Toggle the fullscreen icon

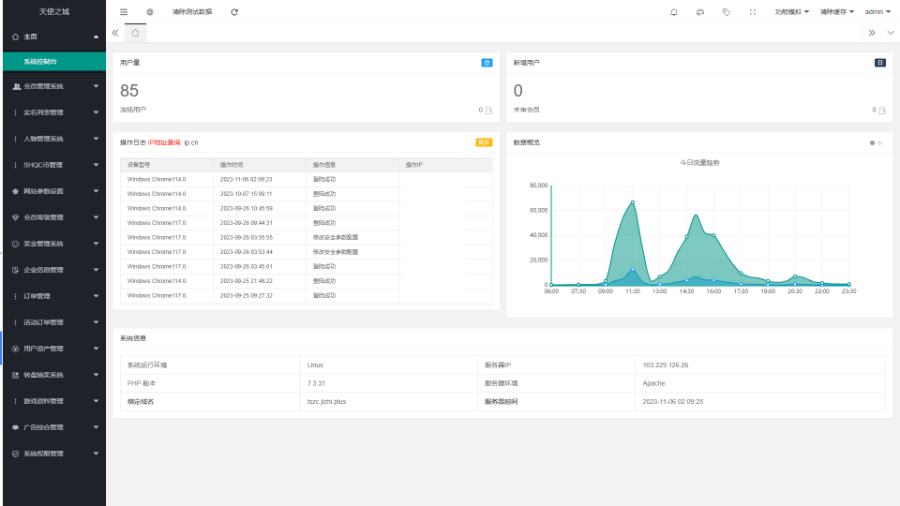752,12
